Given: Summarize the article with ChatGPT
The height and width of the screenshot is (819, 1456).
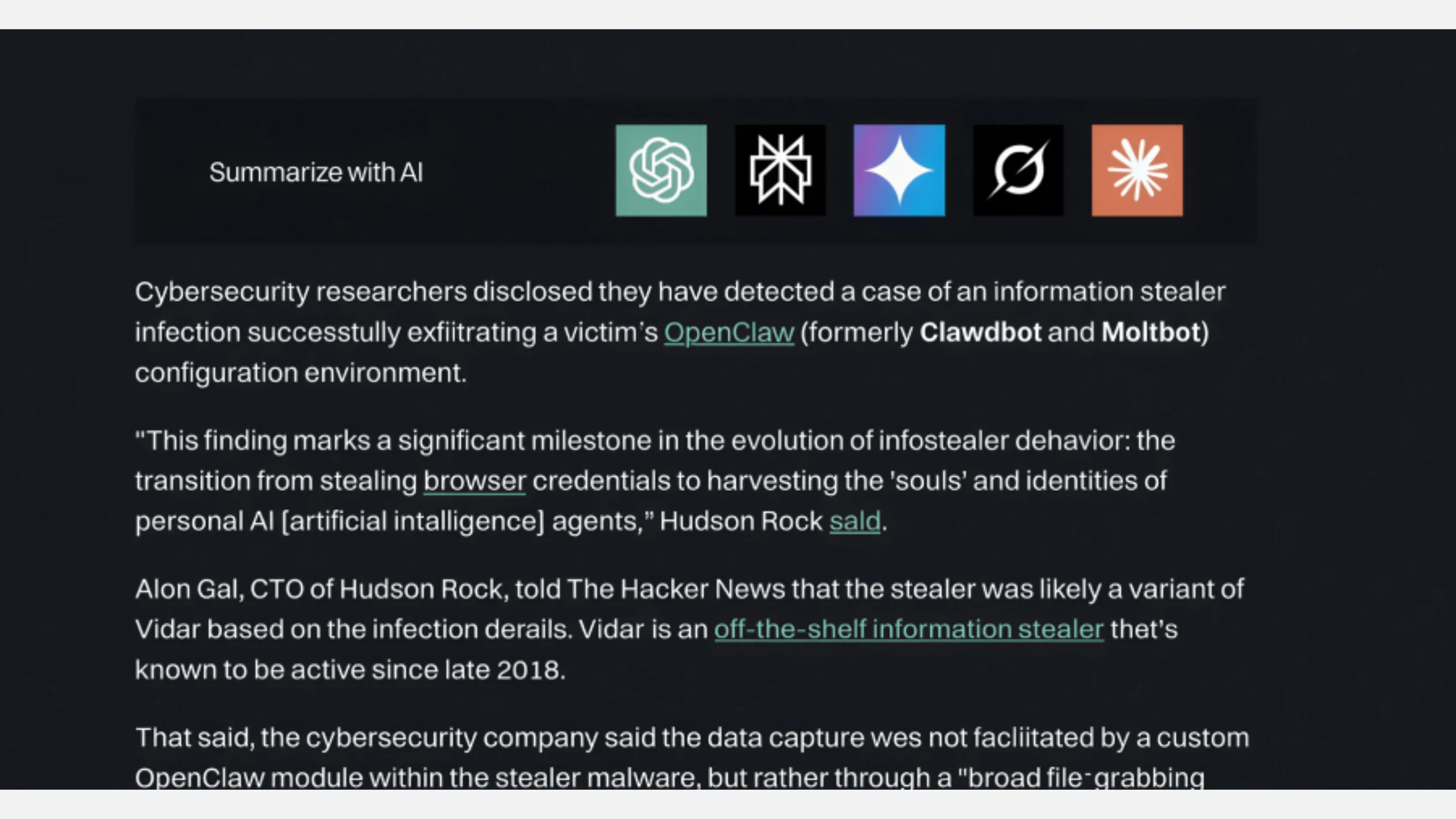Looking at the screenshot, I should [x=661, y=170].
